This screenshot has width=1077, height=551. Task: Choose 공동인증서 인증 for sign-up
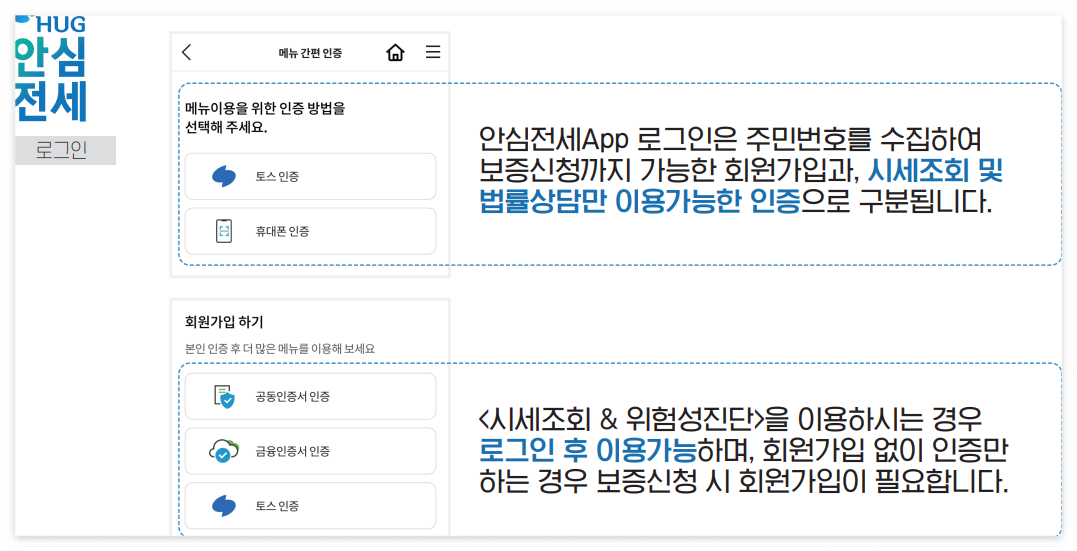(310, 396)
